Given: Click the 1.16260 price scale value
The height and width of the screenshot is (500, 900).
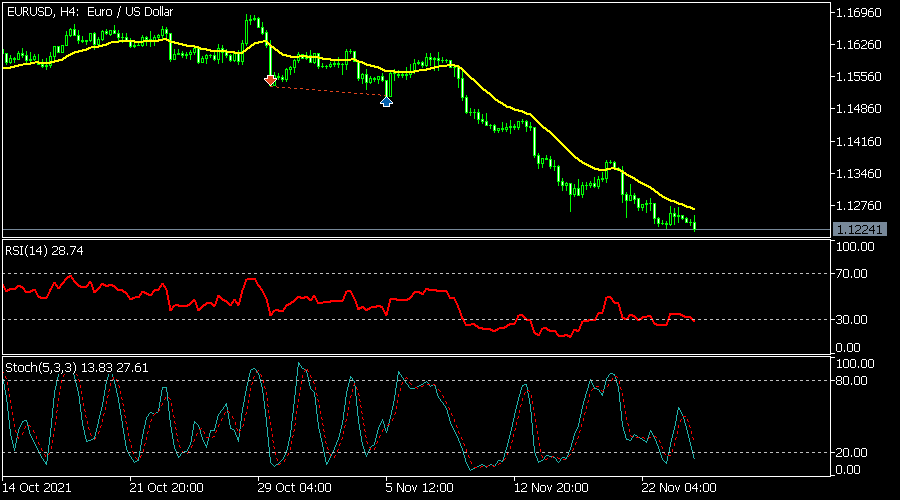Looking at the screenshot, I should (859, 45).
